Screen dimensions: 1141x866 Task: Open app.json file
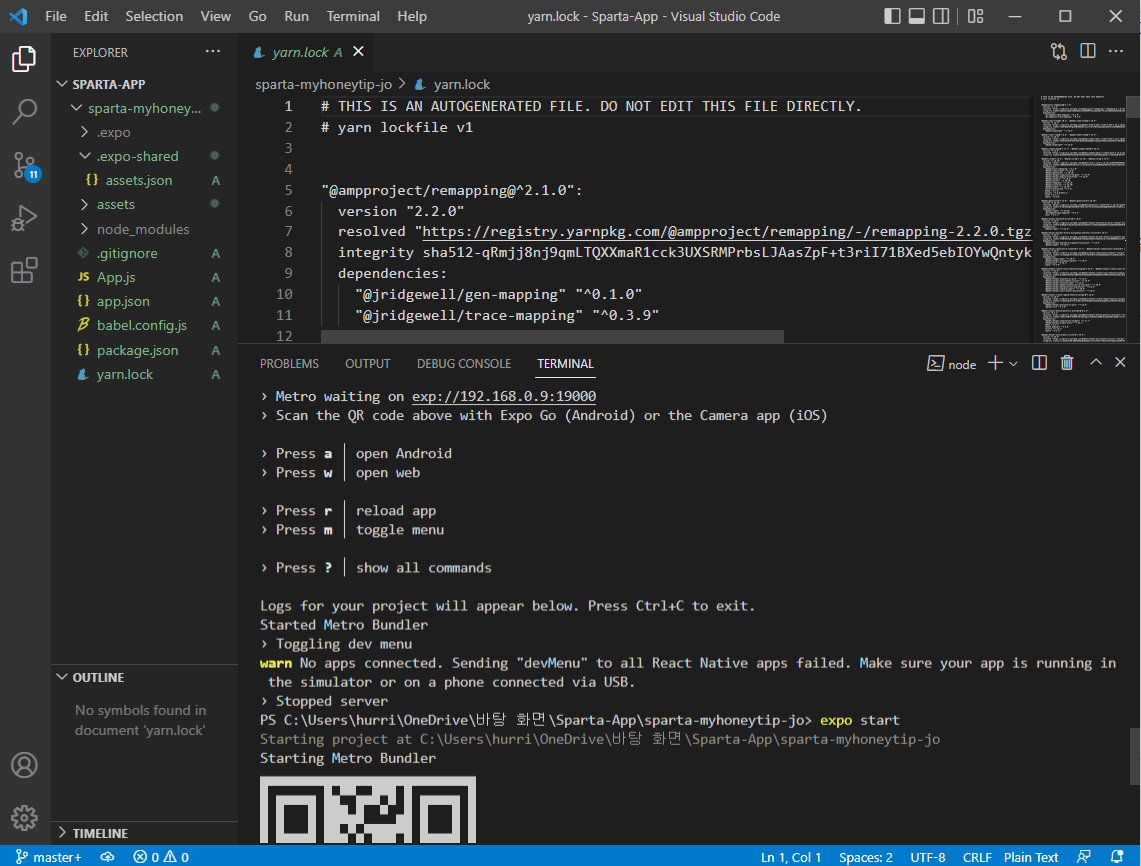(145, 301)
